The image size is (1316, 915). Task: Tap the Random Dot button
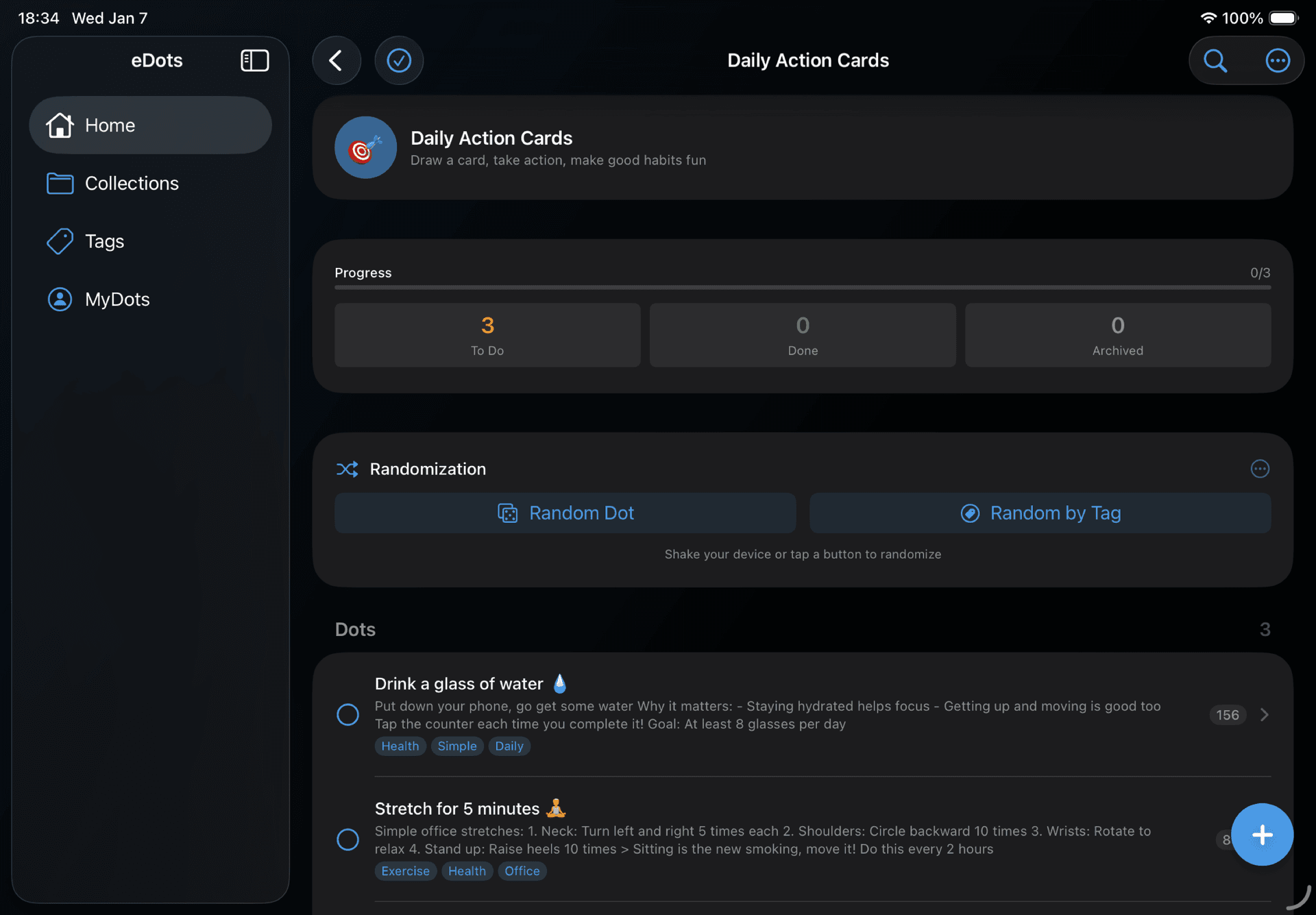coord(565,513)
